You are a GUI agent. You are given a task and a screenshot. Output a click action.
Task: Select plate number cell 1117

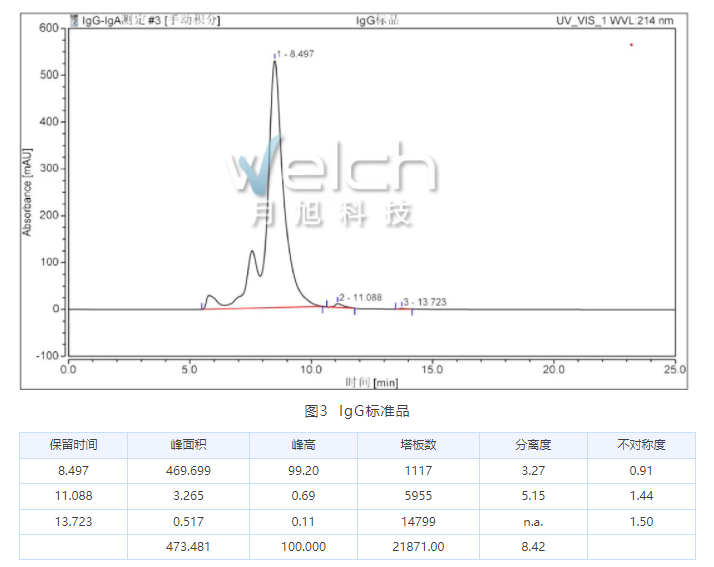pyautogui.click(x=418, y=470)
